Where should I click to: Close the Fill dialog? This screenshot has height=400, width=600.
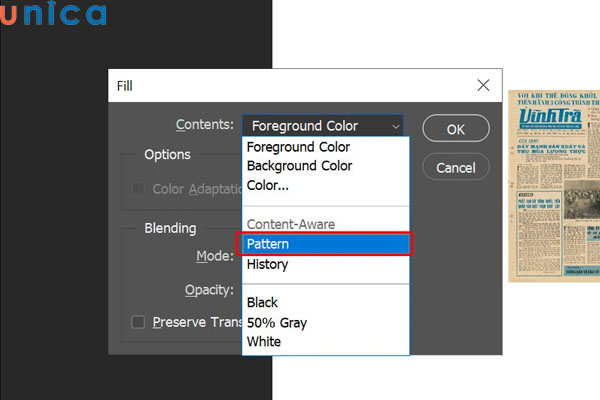point(483,86)
